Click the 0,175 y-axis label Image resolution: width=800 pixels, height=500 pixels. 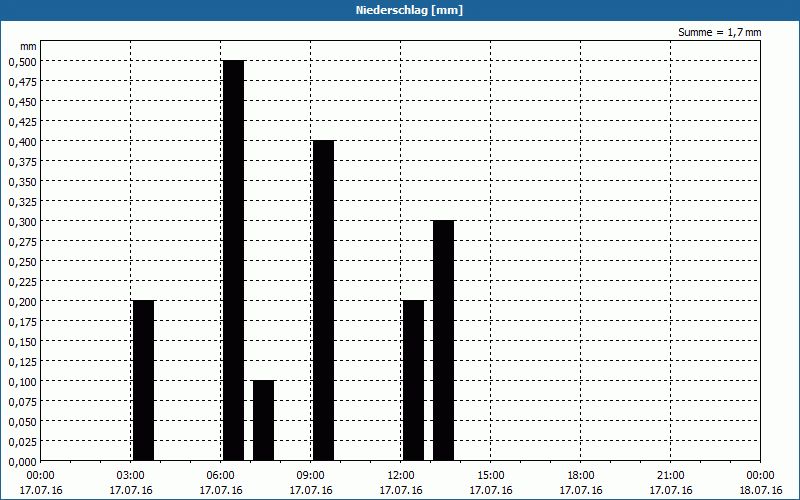pyautogui.click(x=22, y=322)
